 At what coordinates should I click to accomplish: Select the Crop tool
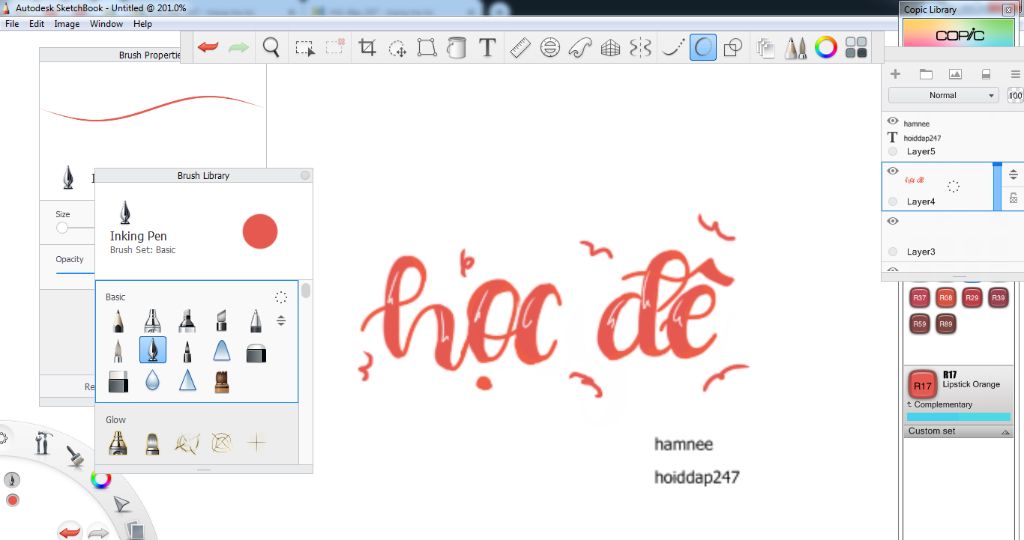(367, 47)
